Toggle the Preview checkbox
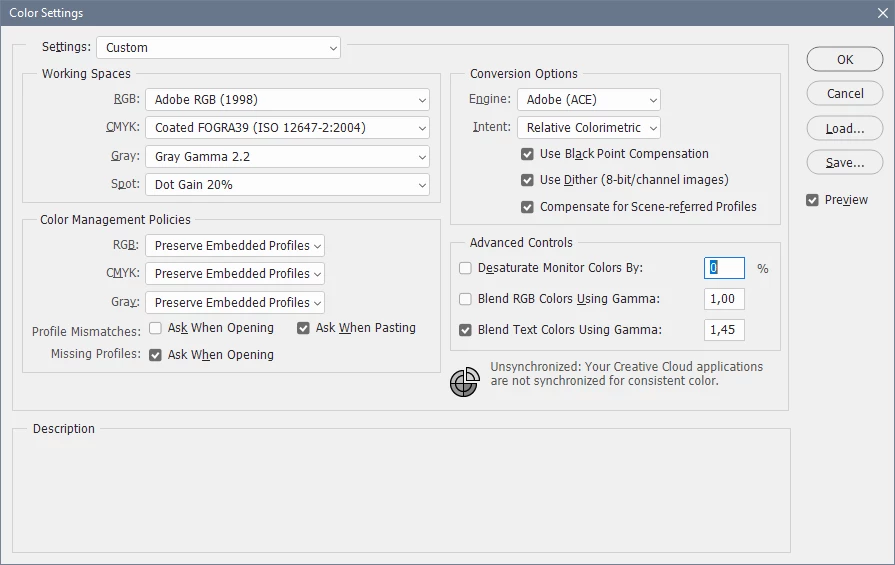The height and width of the screenshot is (565, 895). (x=812, y=200)
